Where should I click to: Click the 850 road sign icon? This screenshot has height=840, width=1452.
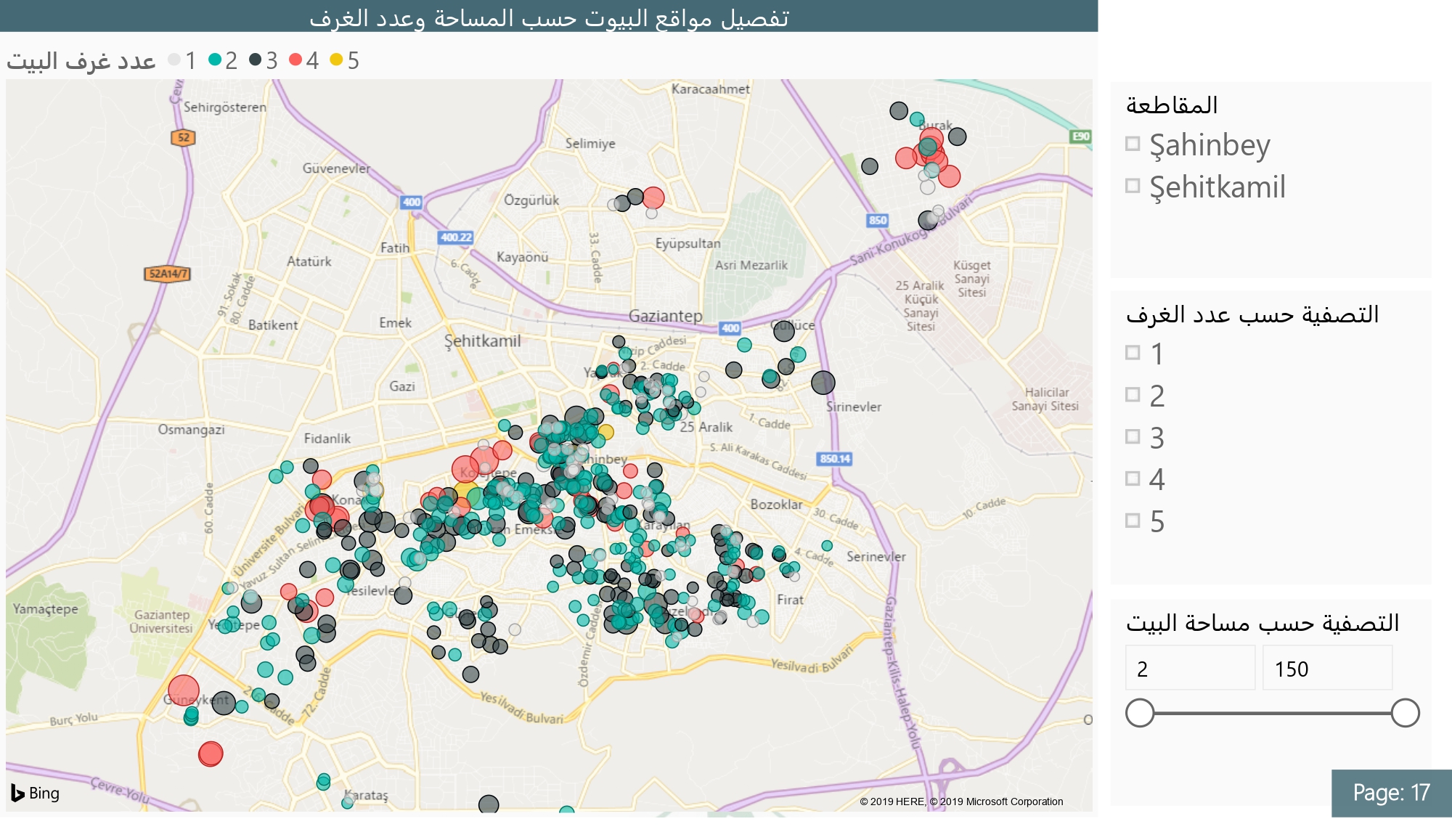(x=877, y=220)
